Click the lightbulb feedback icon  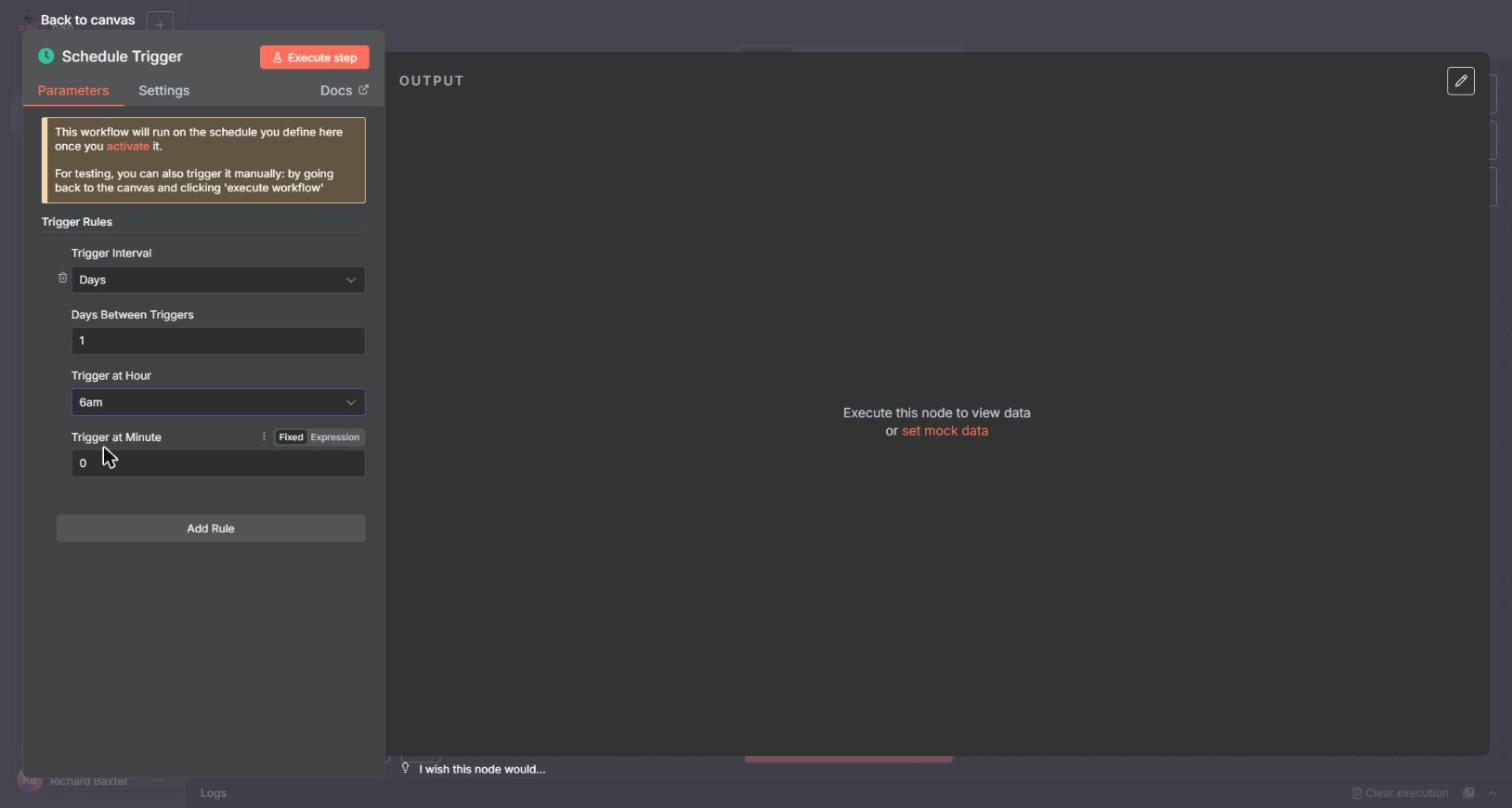point(405,768)
